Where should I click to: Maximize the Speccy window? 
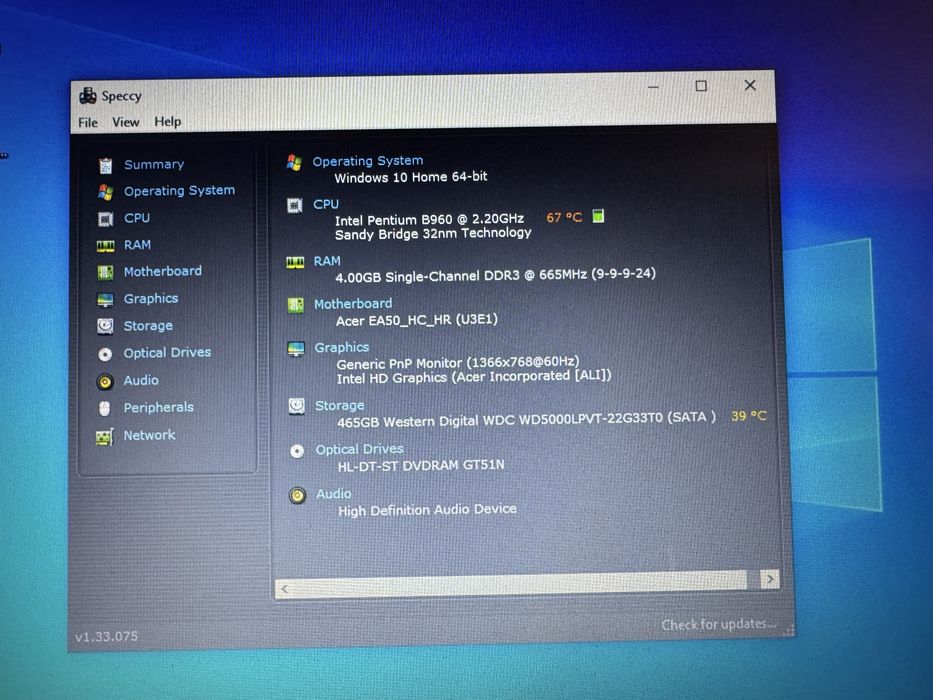701,86
